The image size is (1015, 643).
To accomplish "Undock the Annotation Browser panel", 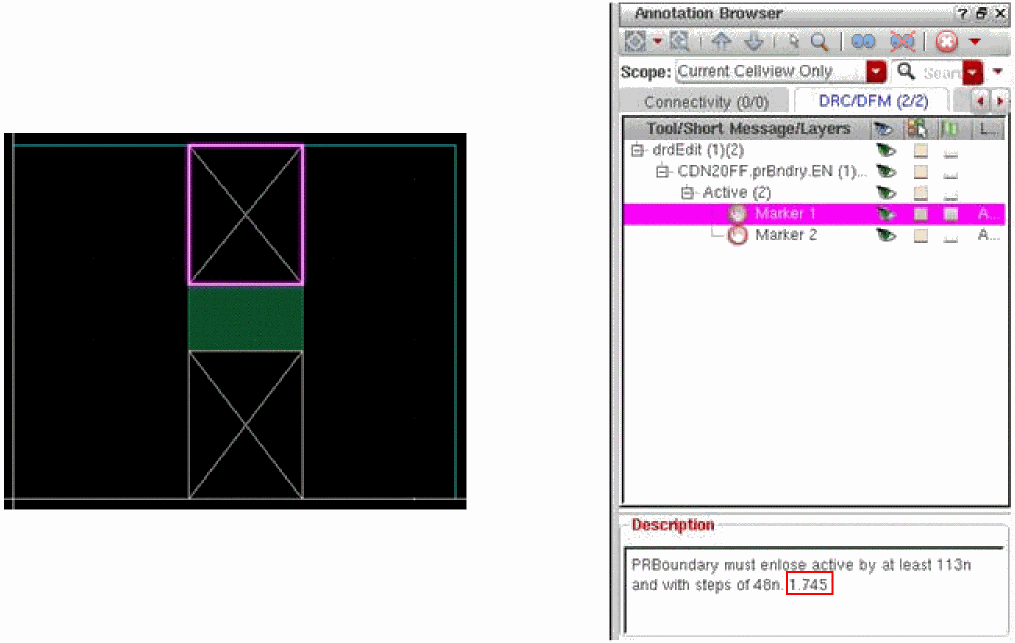I will tap(981, 14).
